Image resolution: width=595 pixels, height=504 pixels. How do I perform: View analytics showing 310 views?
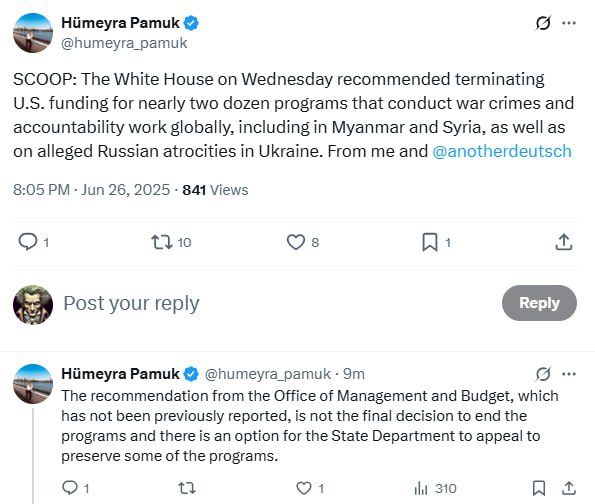(435, 488)
